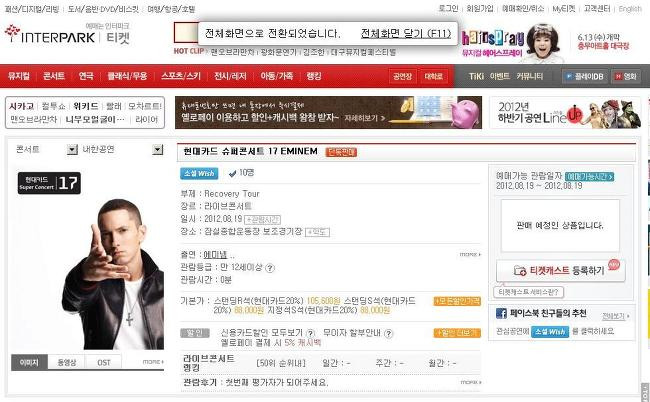Click the 엘로페이 cashback banner
Image resolution: width=650 pixels, height=402 pixels.
328,112
